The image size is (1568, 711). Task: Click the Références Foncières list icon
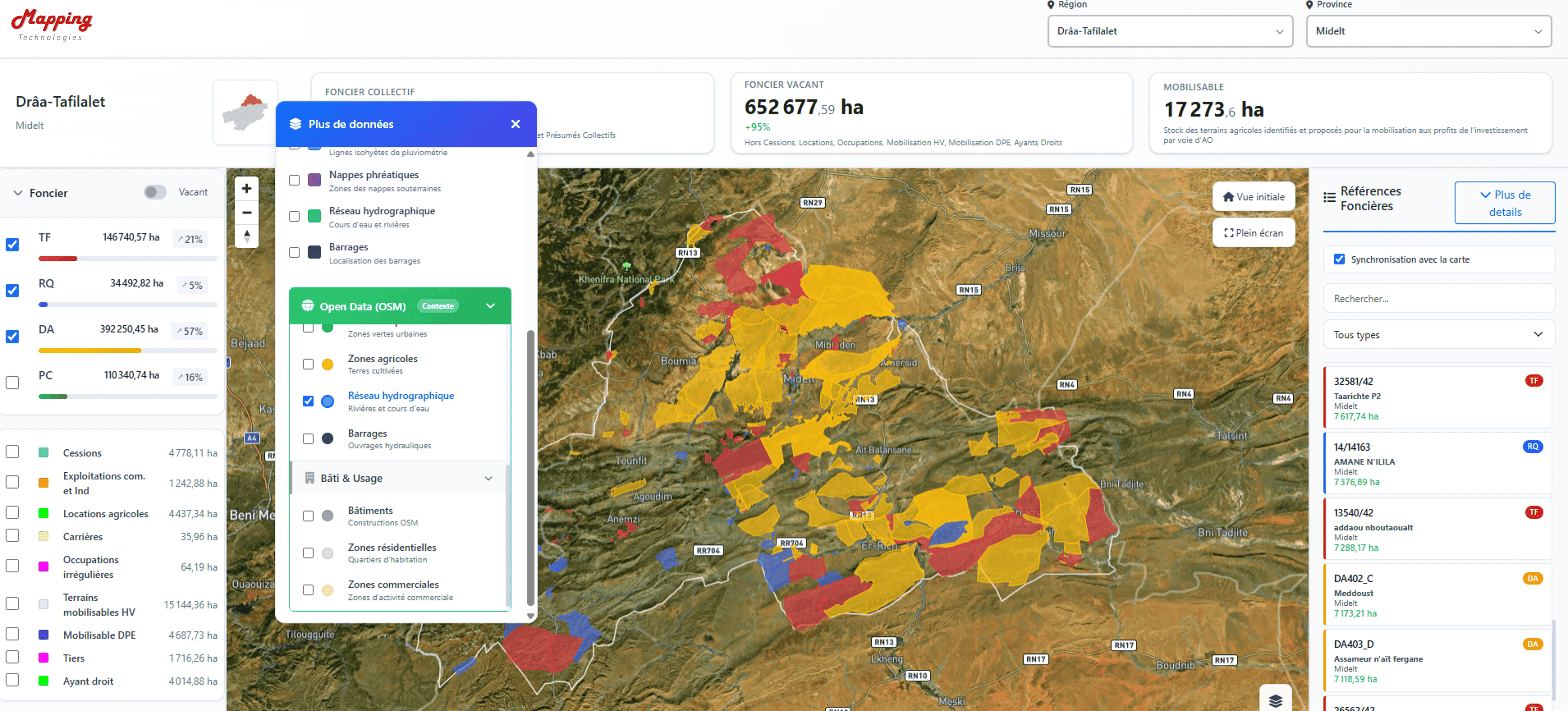(x=1329, y=198)
